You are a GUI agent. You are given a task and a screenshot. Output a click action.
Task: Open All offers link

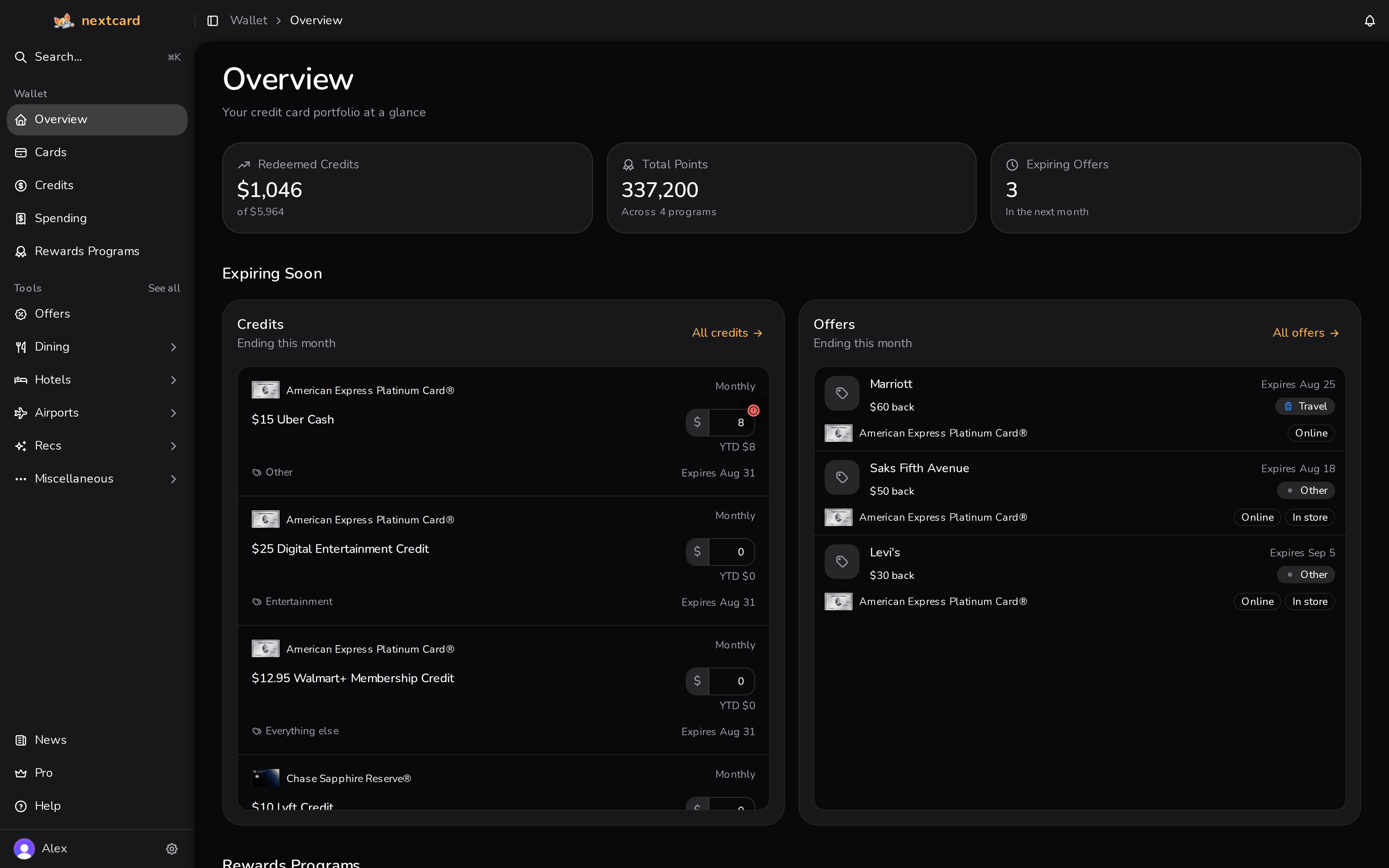tap(1305, 333)
